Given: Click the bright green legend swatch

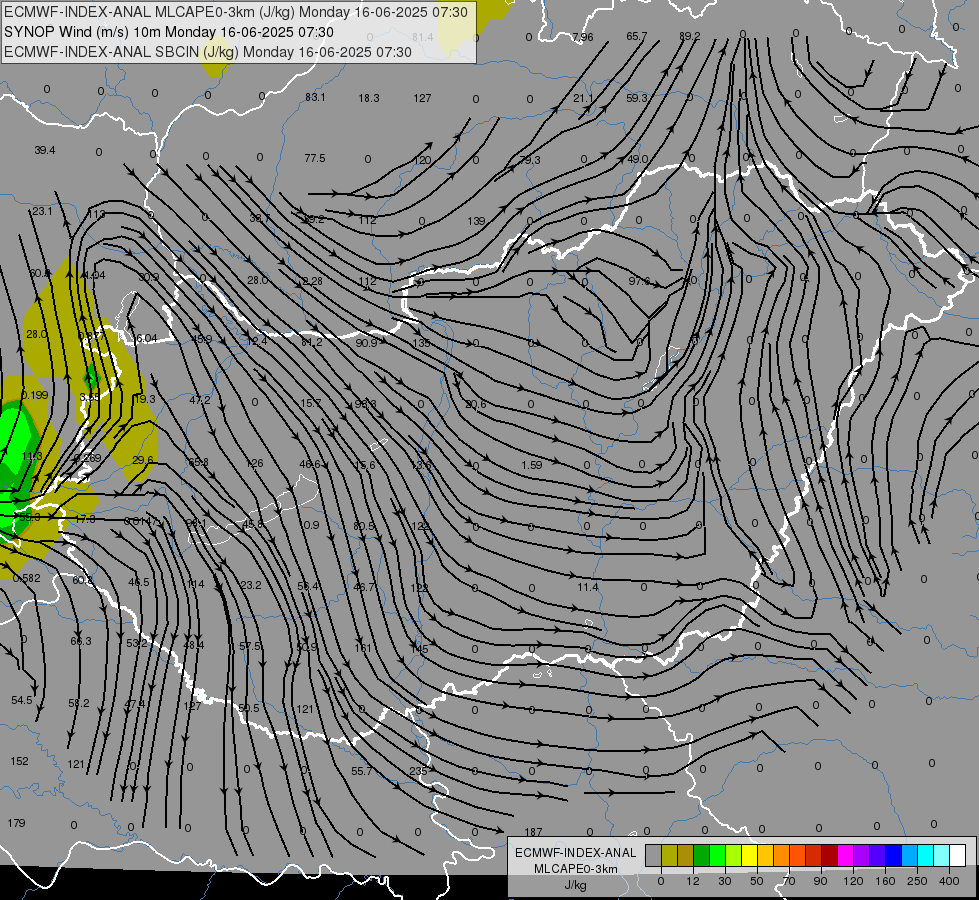Looking at the screenshot, I should [x=717, y=856].
